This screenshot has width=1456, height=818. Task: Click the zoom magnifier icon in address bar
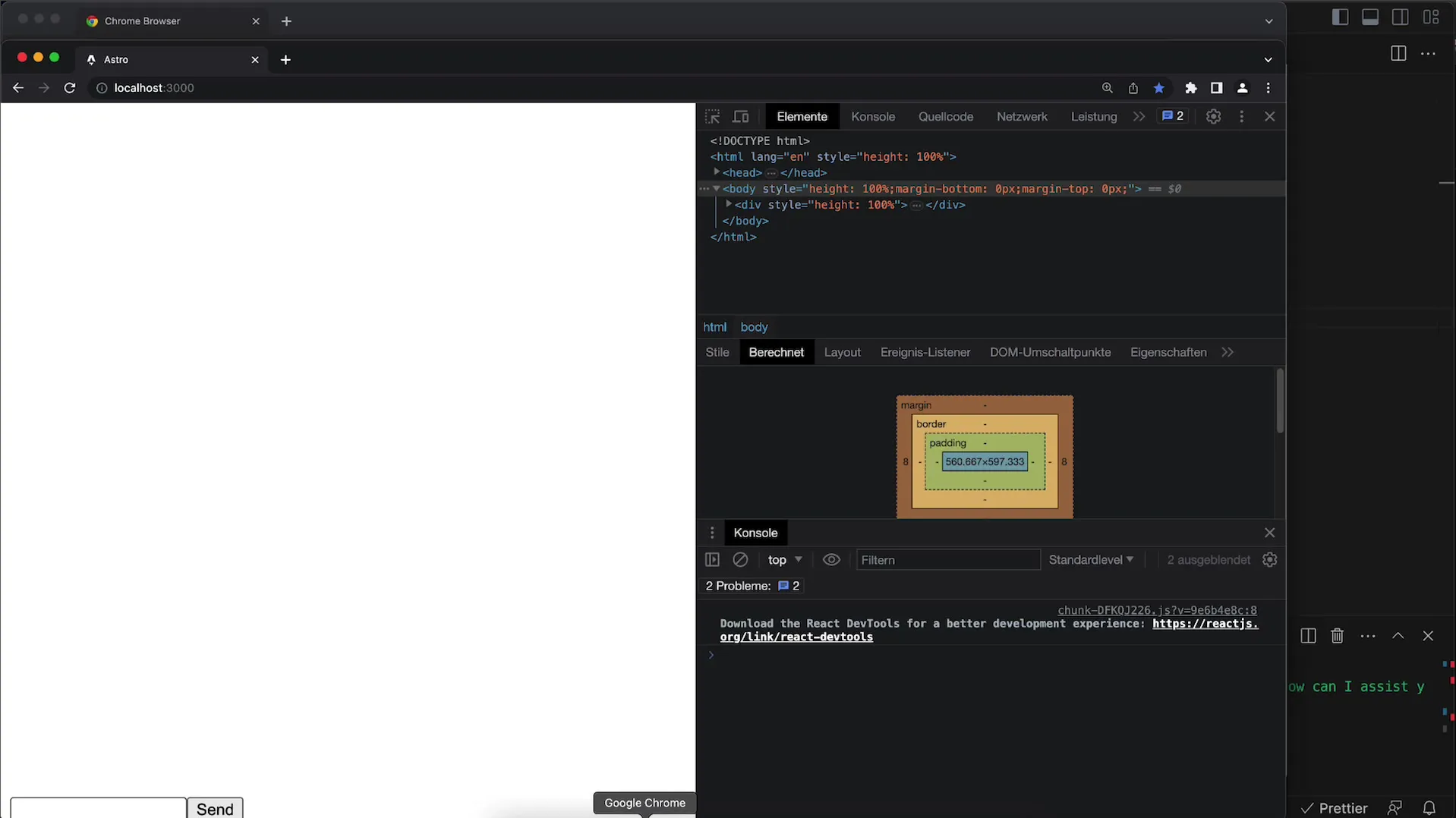coord(1108,88)
